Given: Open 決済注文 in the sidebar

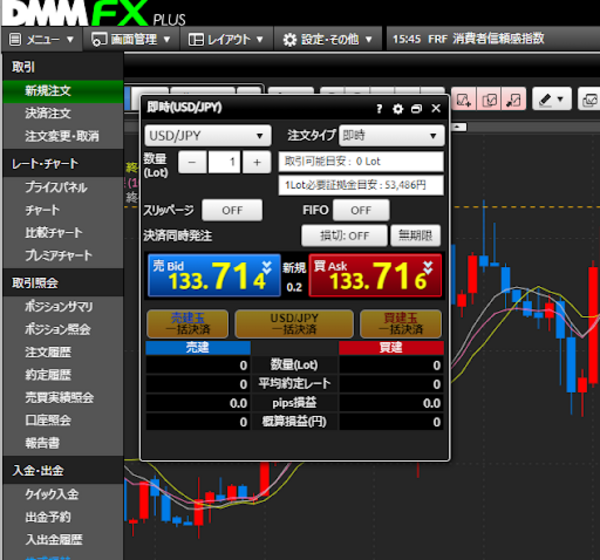Looking at the screenshot, I should click(63, 113).
